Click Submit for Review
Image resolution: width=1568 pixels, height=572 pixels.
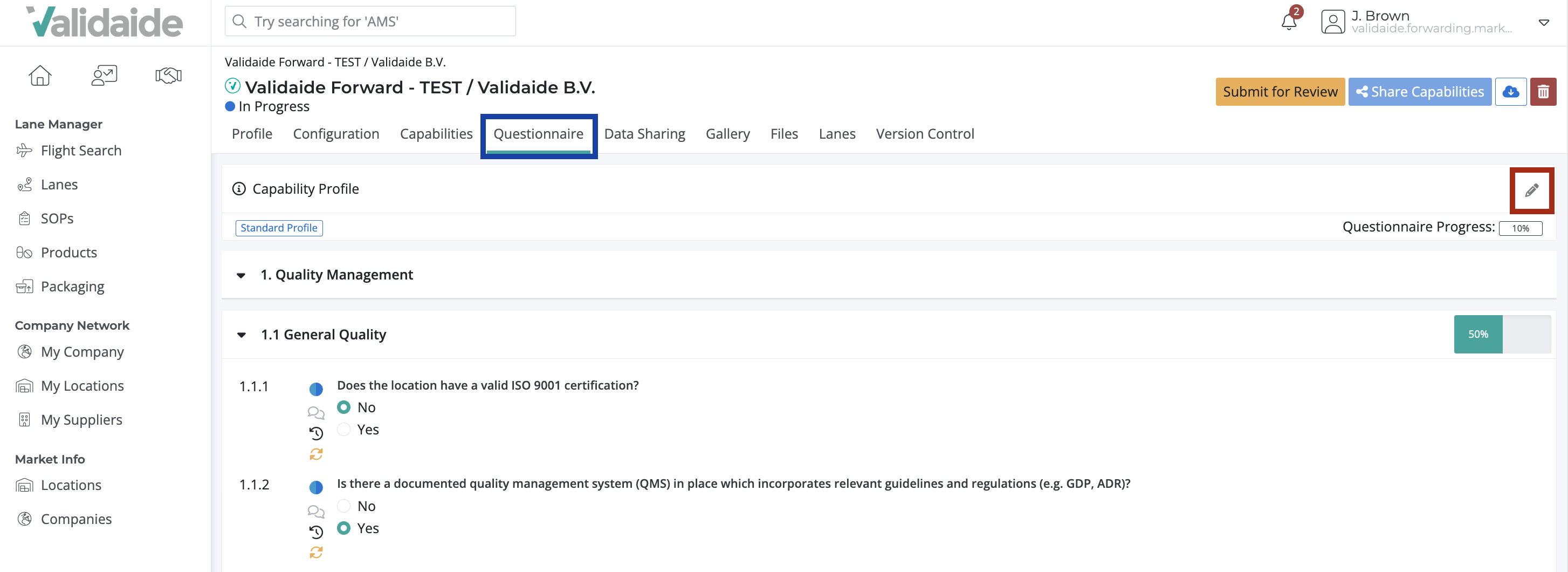[x=1280, y=91]
